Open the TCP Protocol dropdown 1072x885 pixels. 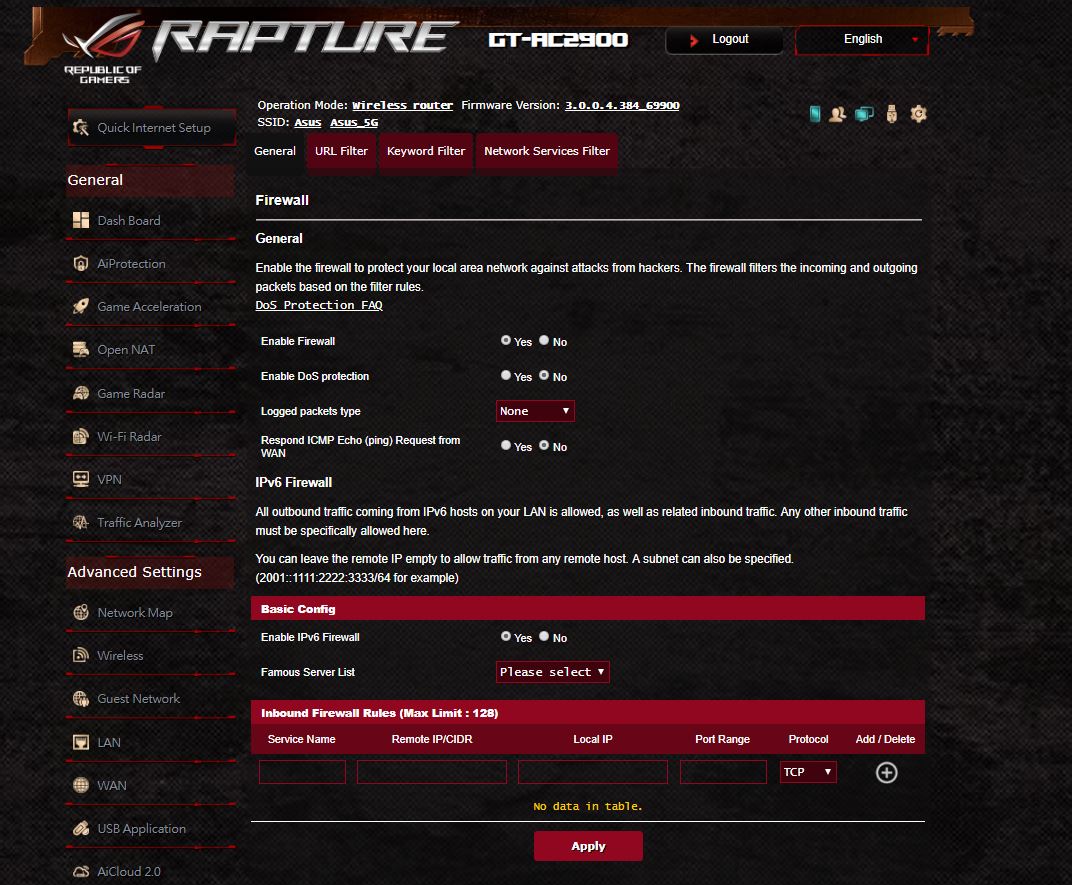tap(807, 772)
